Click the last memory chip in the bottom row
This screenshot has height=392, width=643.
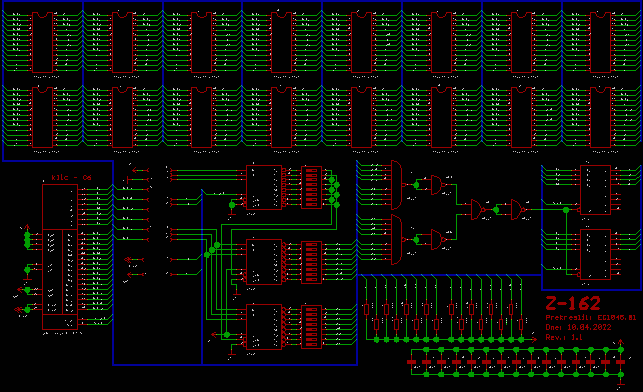pos(600,117)
